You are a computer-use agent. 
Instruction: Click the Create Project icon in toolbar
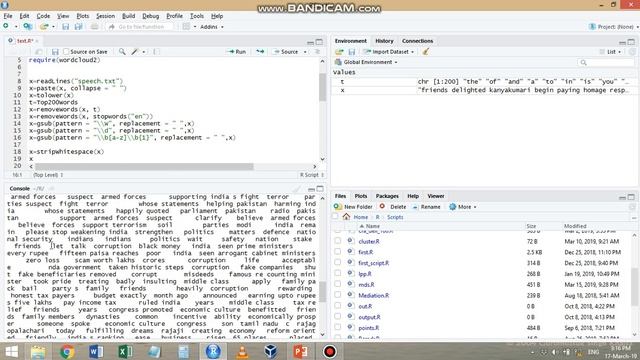[28, 27]
